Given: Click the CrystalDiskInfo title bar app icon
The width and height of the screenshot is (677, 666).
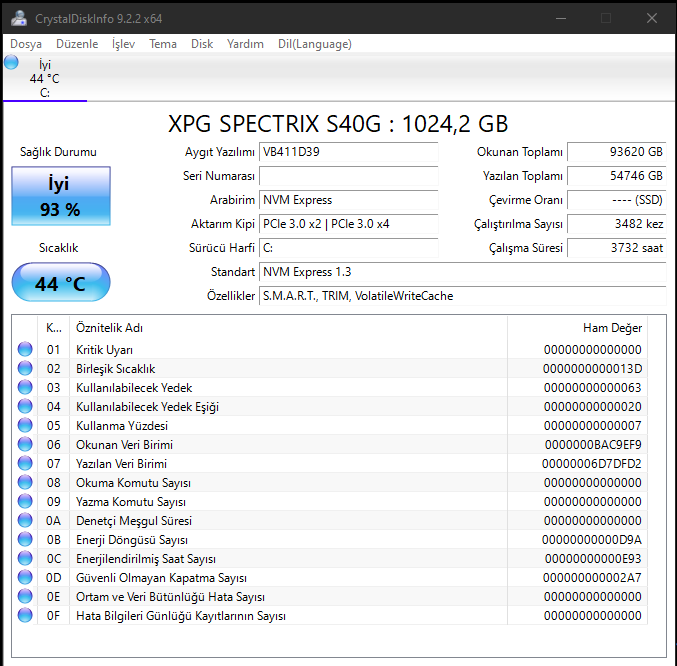Looking at the screenshot, I should point(19,18).
